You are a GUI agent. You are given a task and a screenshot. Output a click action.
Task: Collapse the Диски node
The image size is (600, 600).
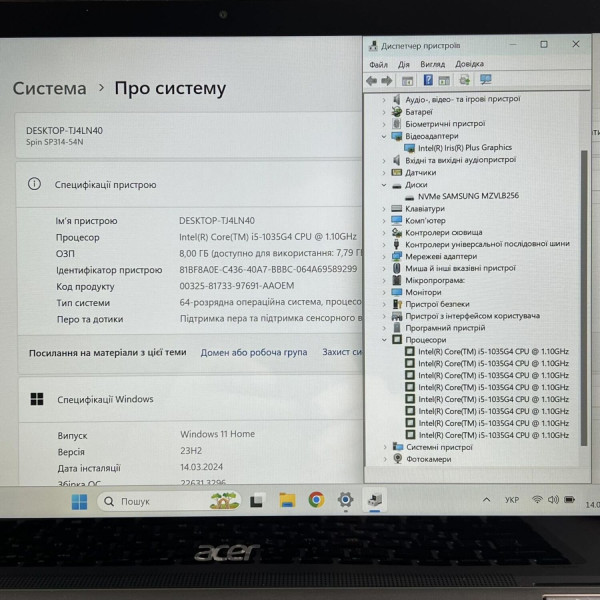pos(384,185)
